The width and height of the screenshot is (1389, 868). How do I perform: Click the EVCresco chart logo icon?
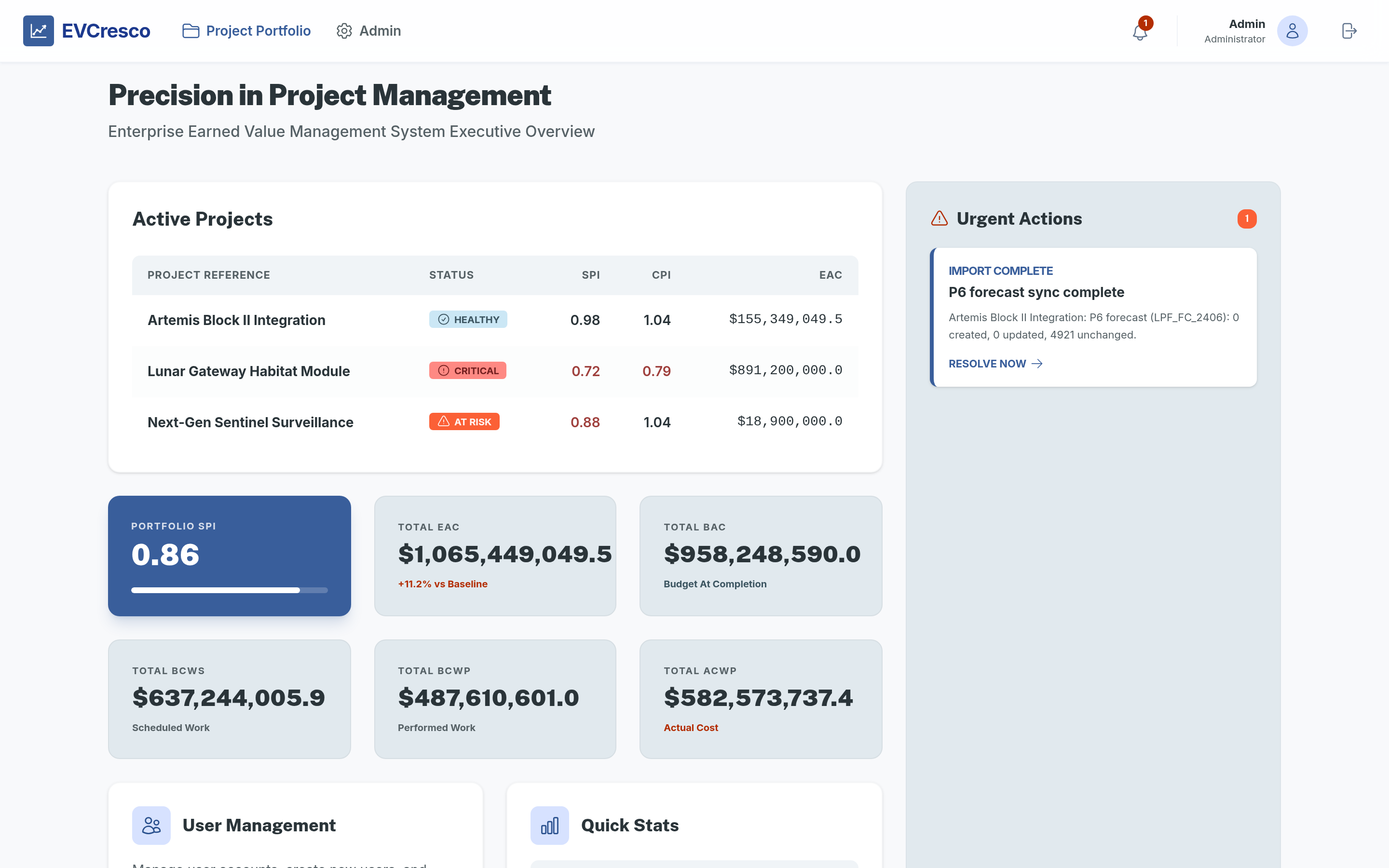39,31
